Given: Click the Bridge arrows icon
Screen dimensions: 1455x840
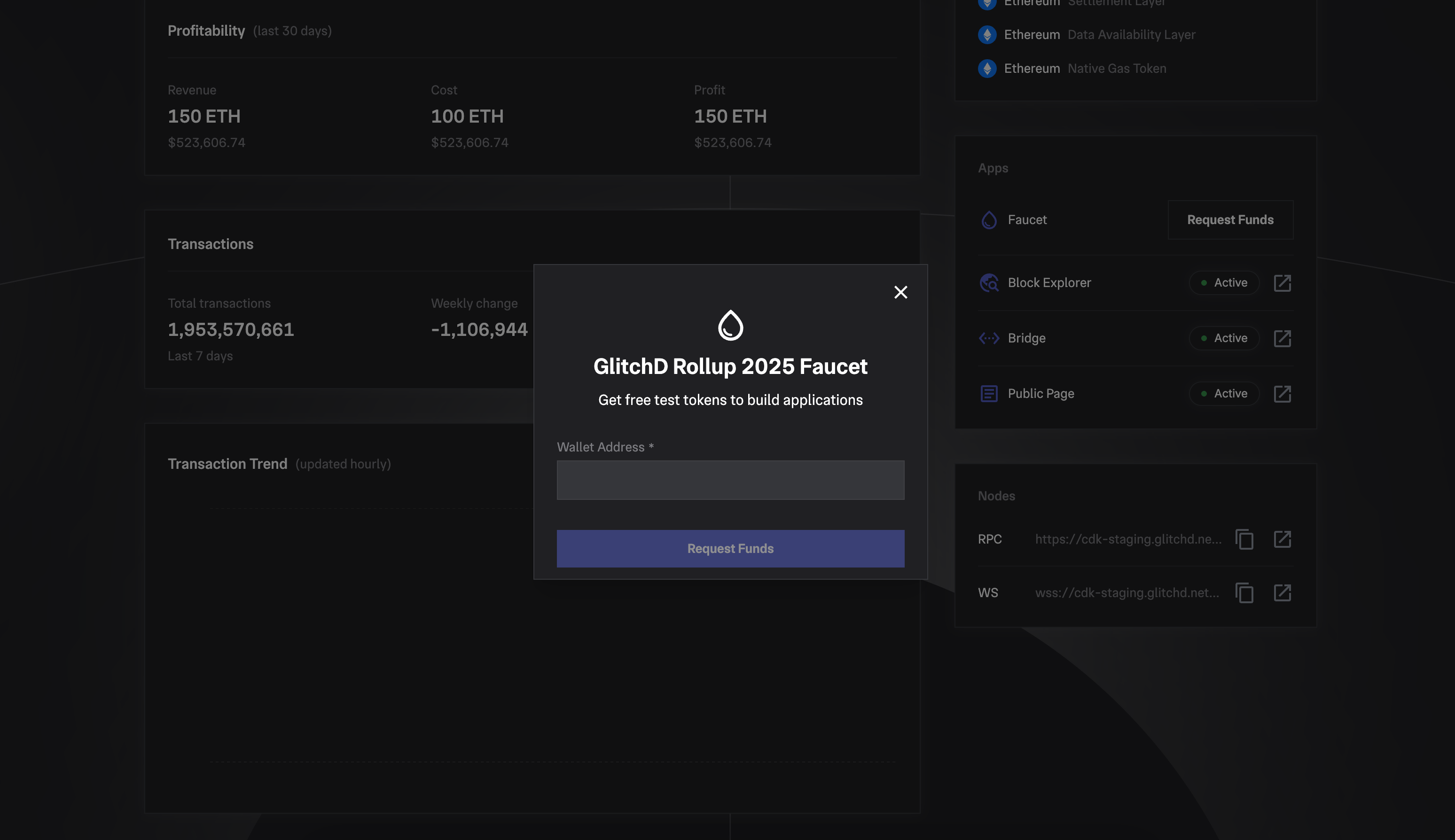Looking at the screenshot, I should coord(989,338).
